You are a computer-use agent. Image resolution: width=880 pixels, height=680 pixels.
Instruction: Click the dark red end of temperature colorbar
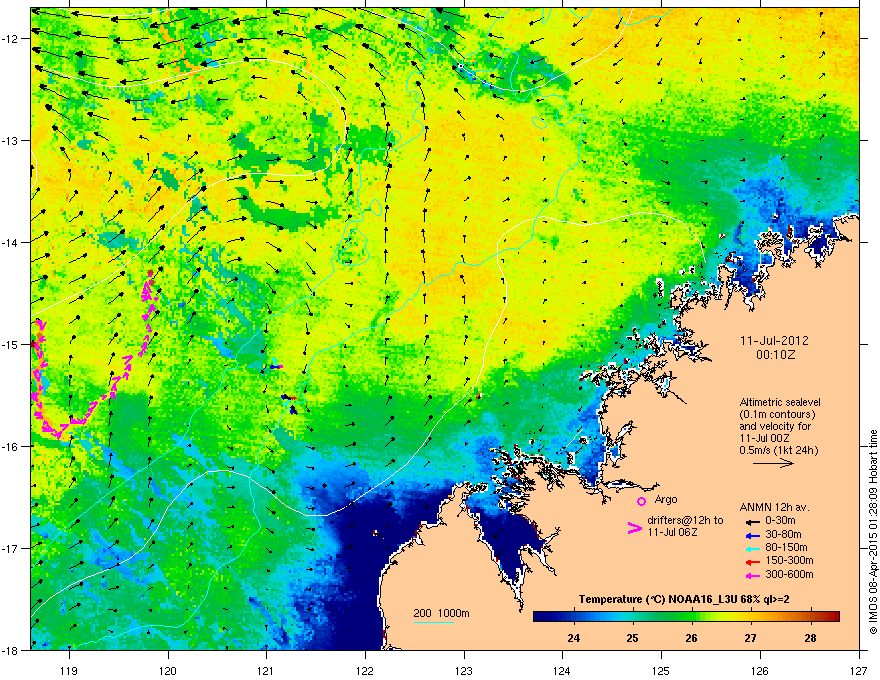833,616
